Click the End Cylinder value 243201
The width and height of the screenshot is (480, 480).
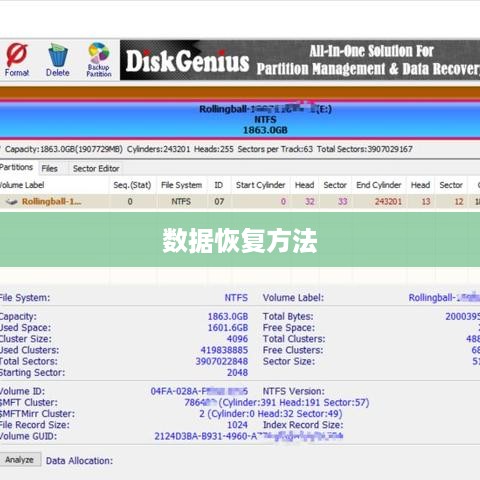click(388, 201)
